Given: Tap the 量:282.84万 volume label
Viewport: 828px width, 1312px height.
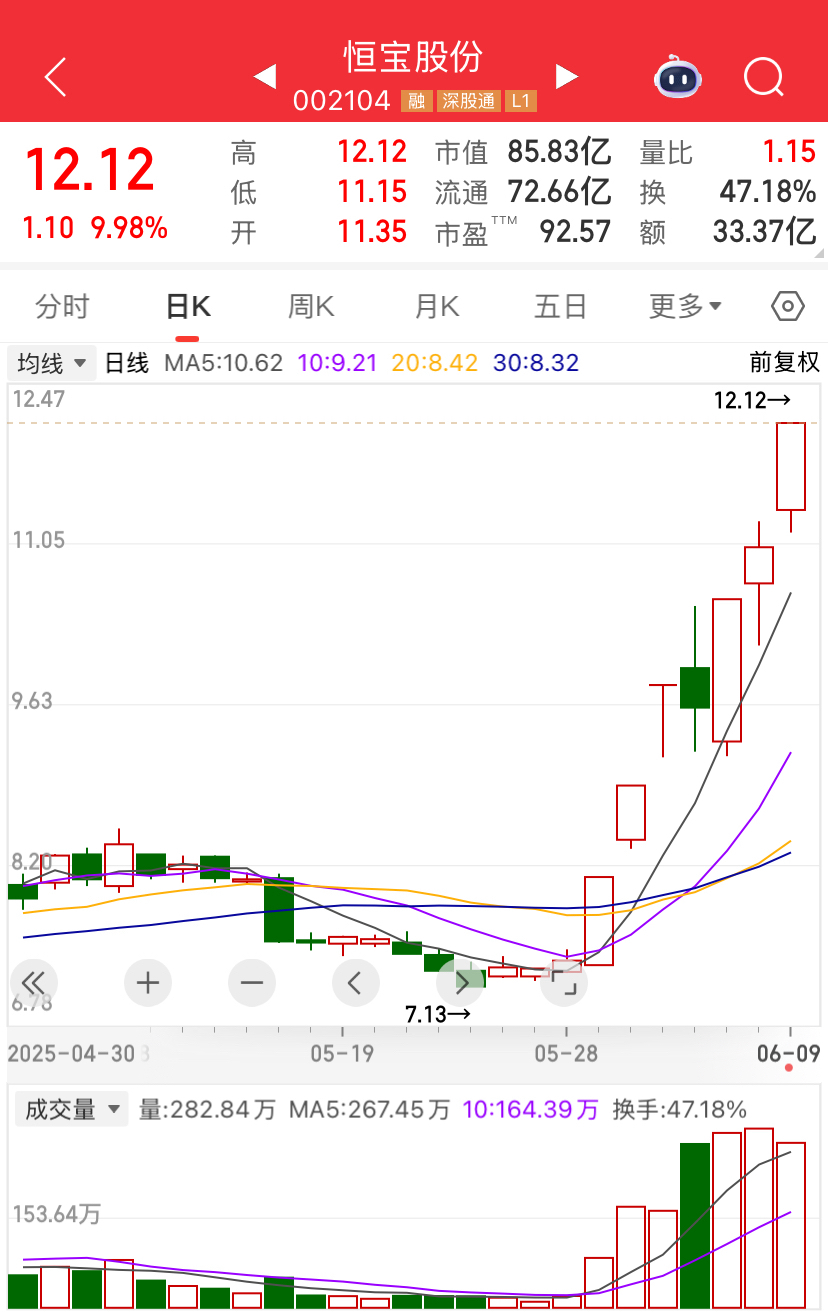Looking at the screenshot, I should point(207,1109).
